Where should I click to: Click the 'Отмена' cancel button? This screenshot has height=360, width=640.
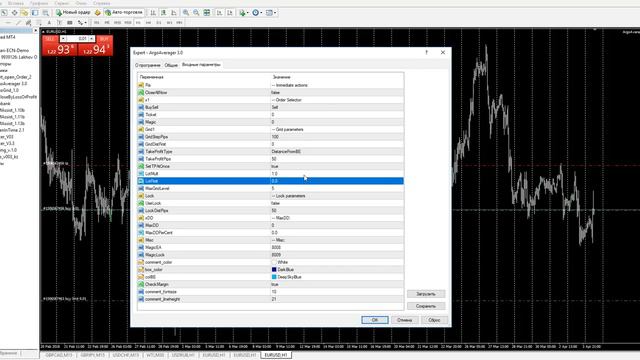coord(404,320)
